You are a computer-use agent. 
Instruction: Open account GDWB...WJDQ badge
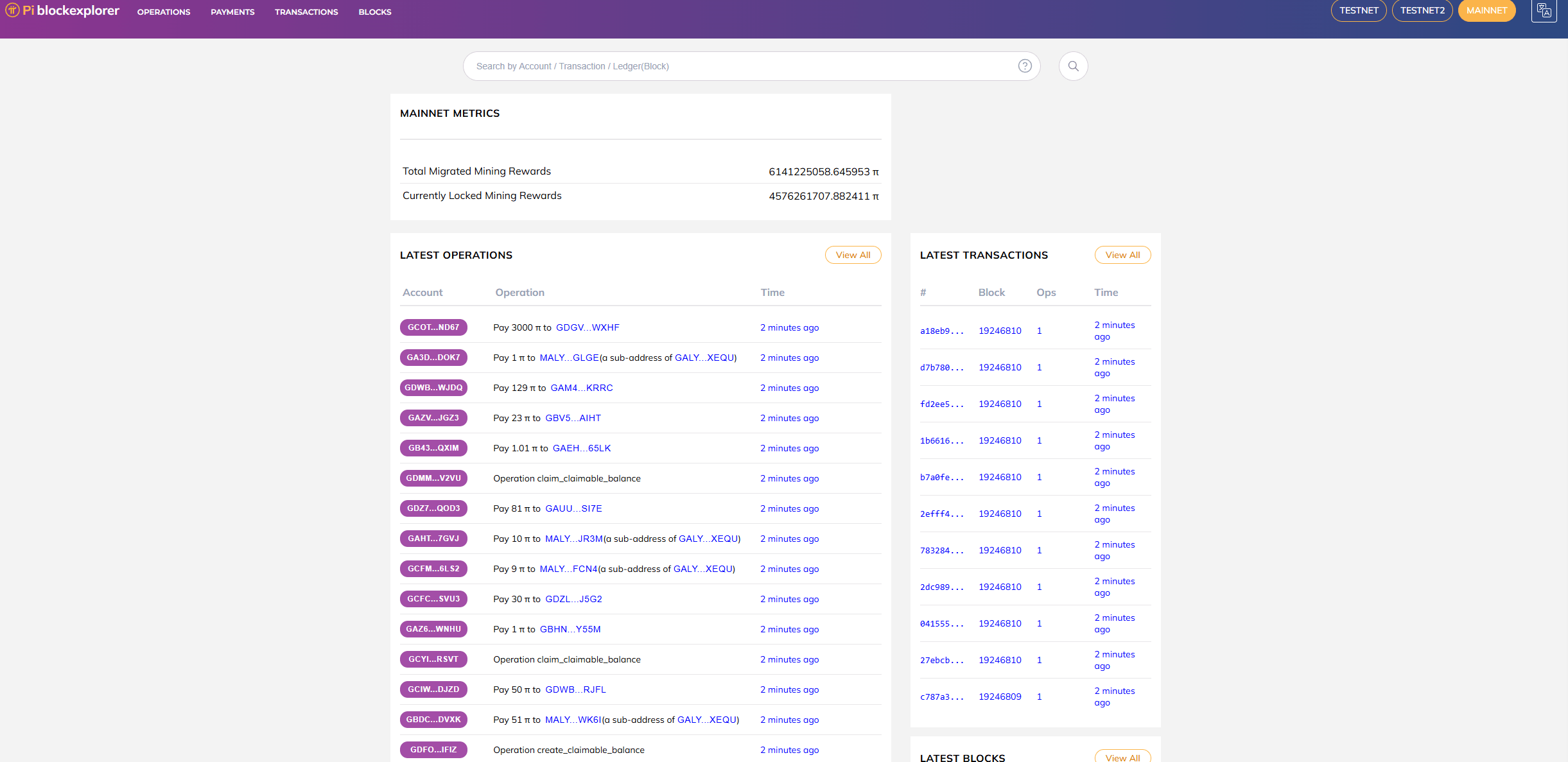tap(433, 388)
